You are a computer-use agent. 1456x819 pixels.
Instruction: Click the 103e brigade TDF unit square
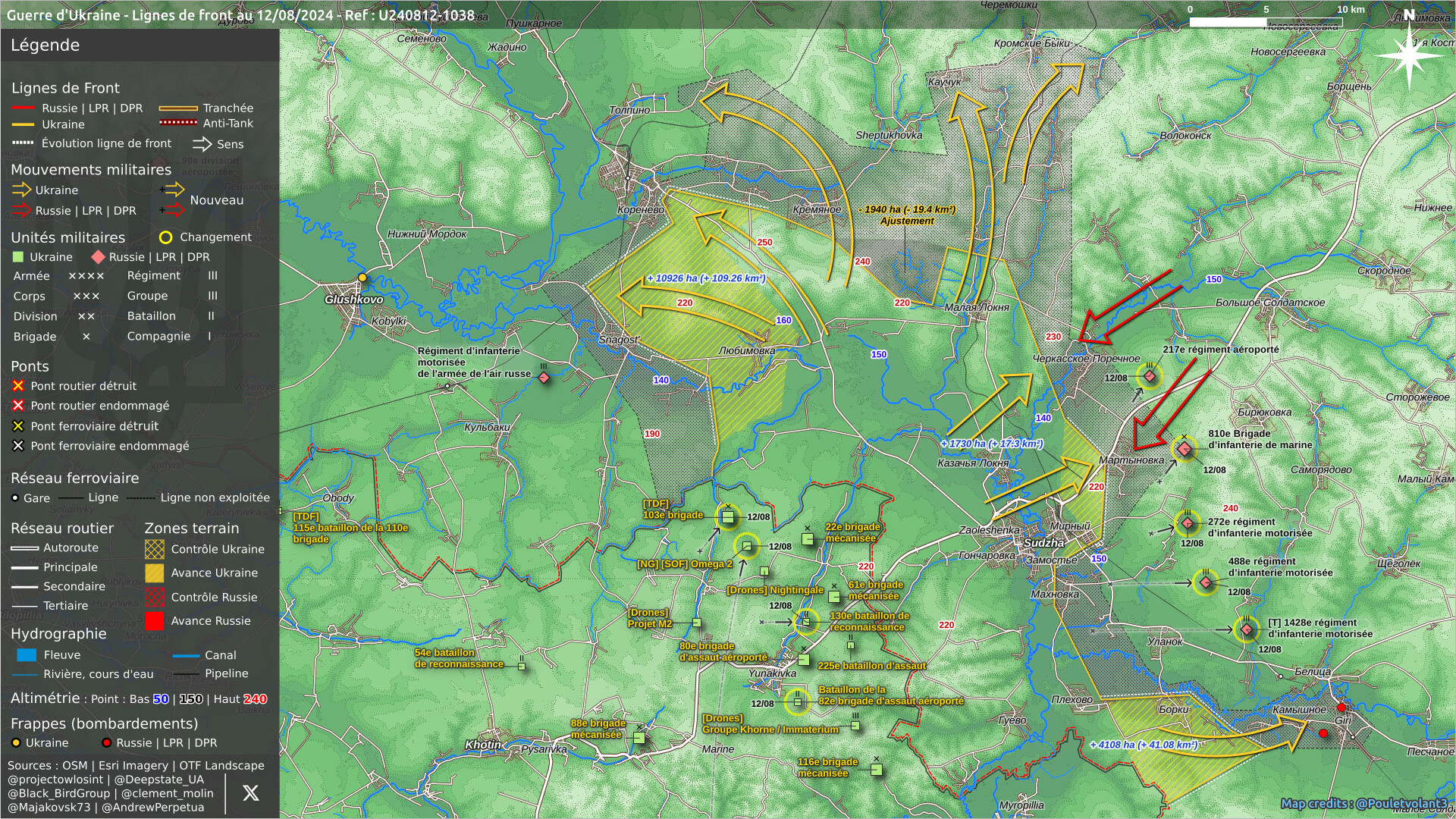pos(728,517)
